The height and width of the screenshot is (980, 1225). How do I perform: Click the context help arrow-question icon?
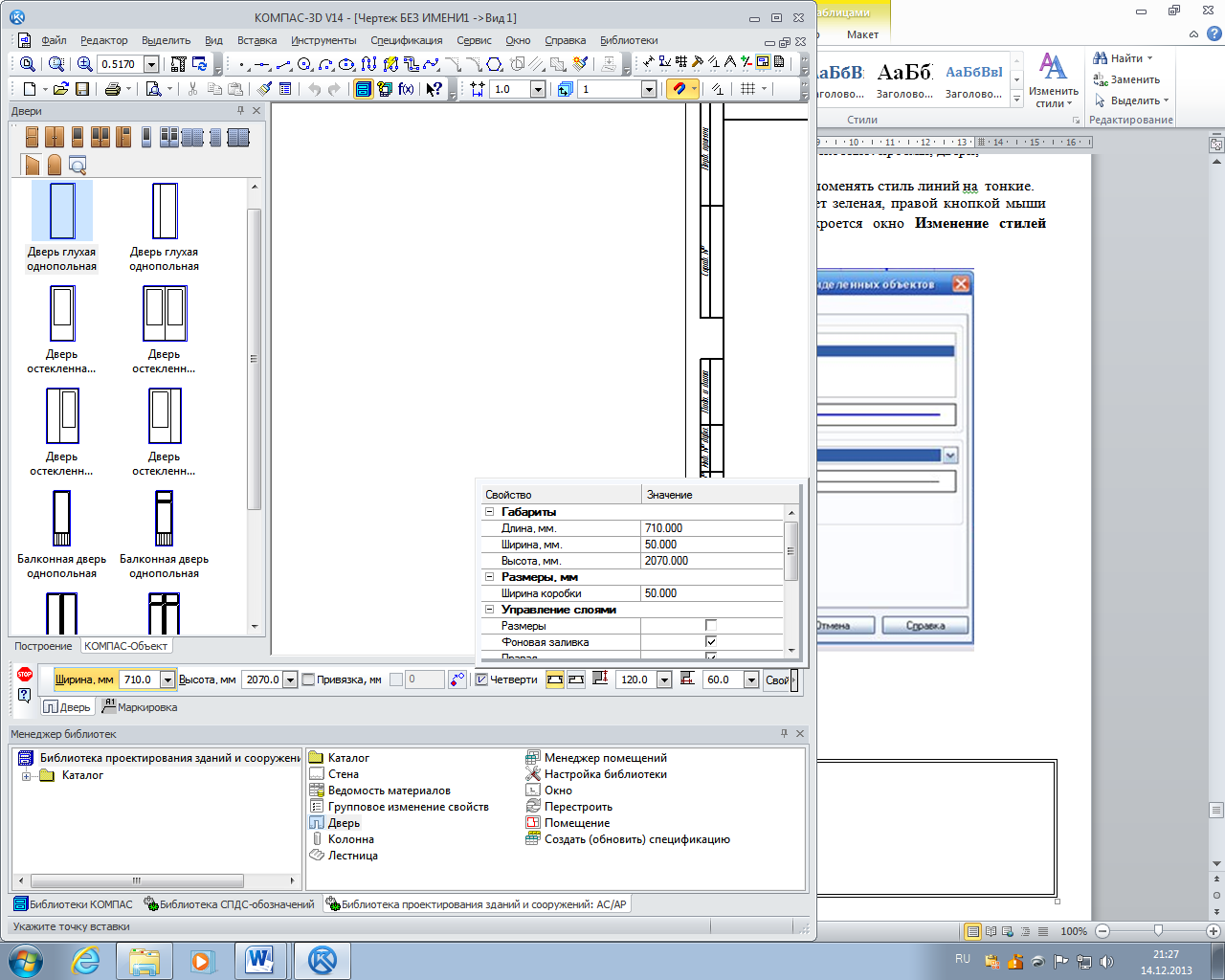(434, 89)
